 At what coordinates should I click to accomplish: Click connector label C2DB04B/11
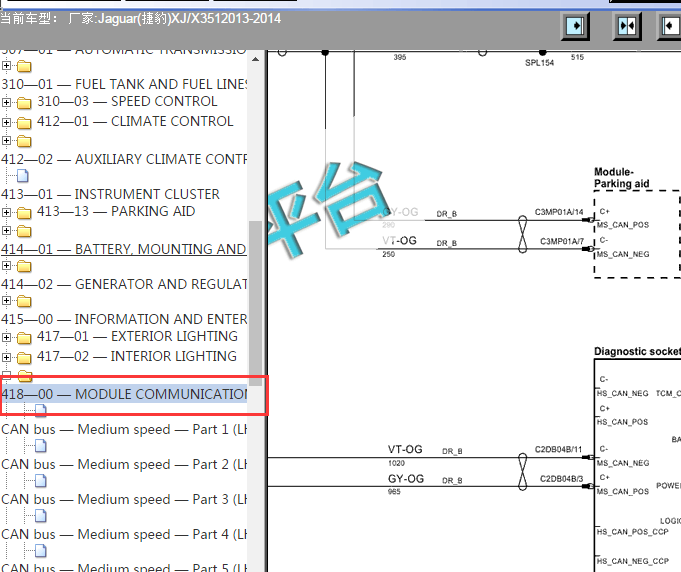click(x=558, y=450)
